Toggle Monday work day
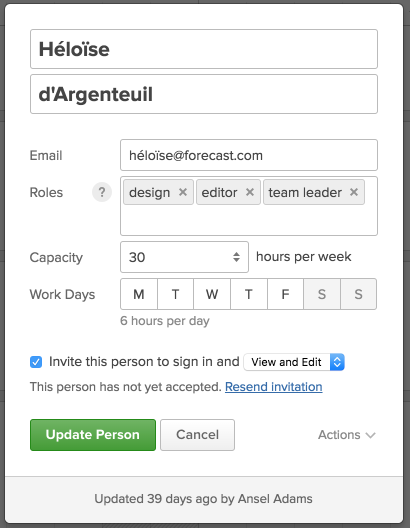410x528 pixels. 139,294
